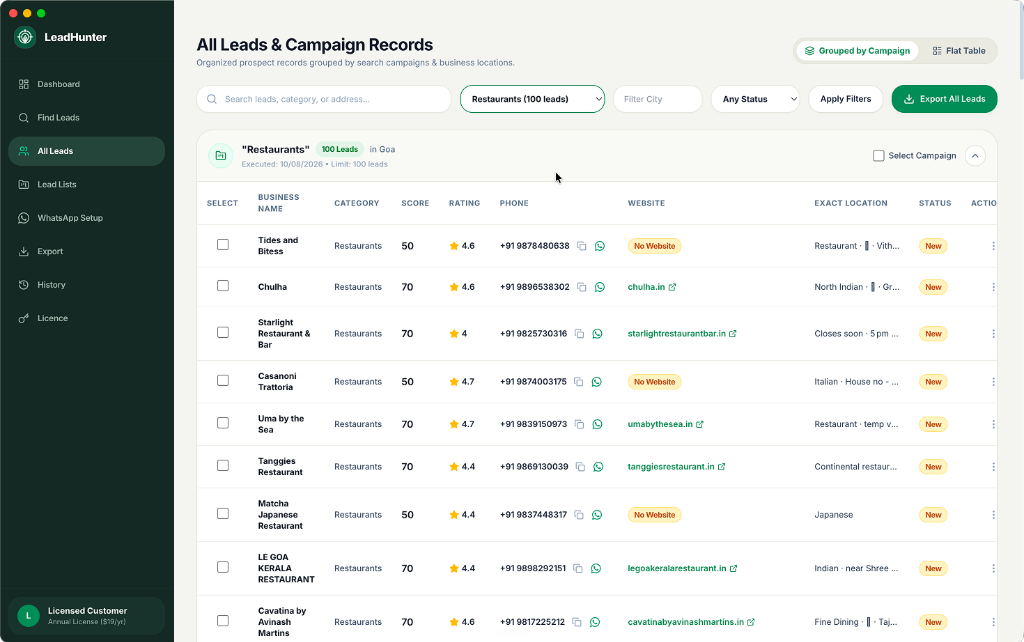Click New status badge for Chulha
The width and height of the screenshot is (1024, 642).
tap(933, 287)
